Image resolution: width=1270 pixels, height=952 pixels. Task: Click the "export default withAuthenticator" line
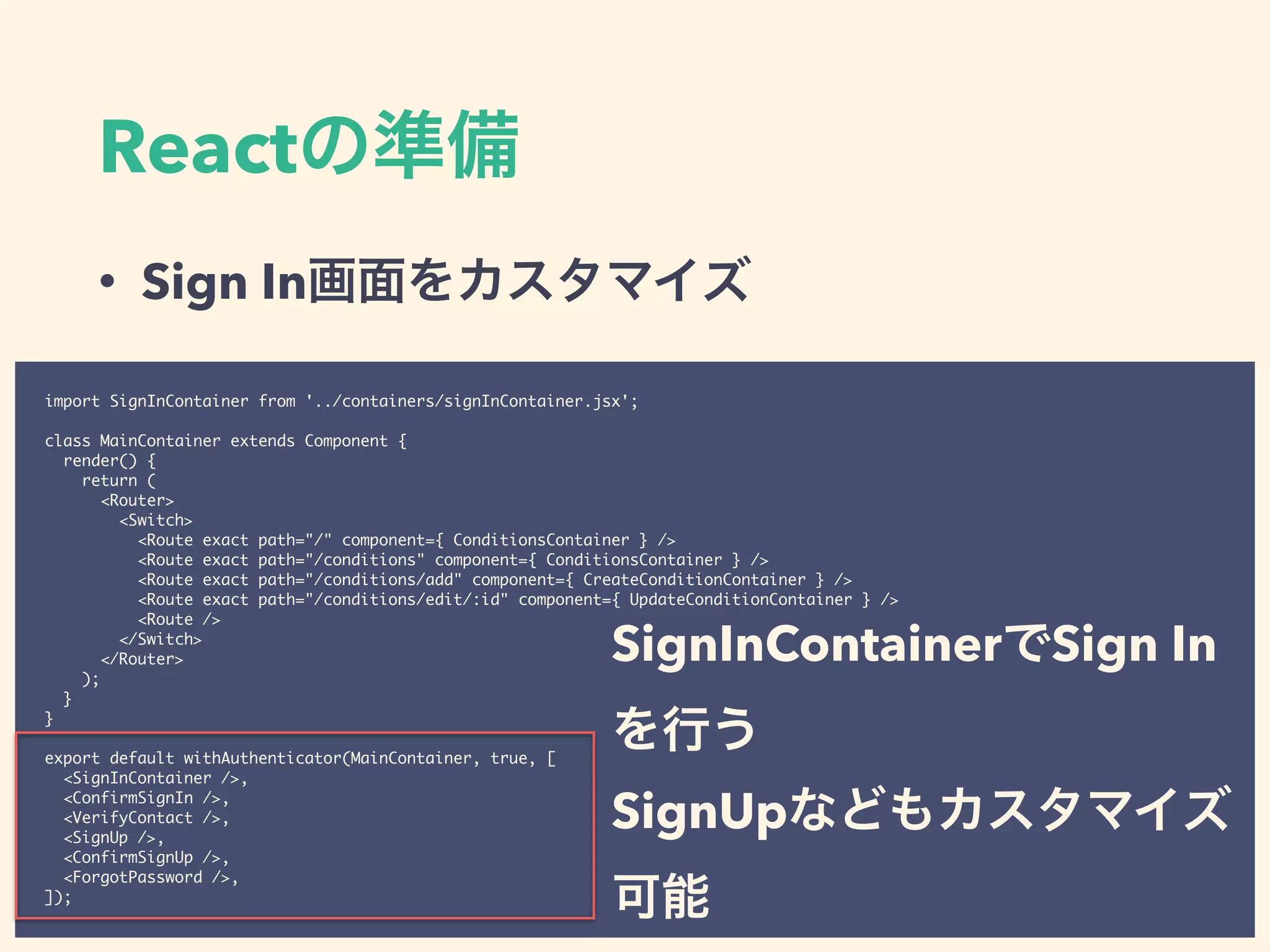[x=301, y=758]
